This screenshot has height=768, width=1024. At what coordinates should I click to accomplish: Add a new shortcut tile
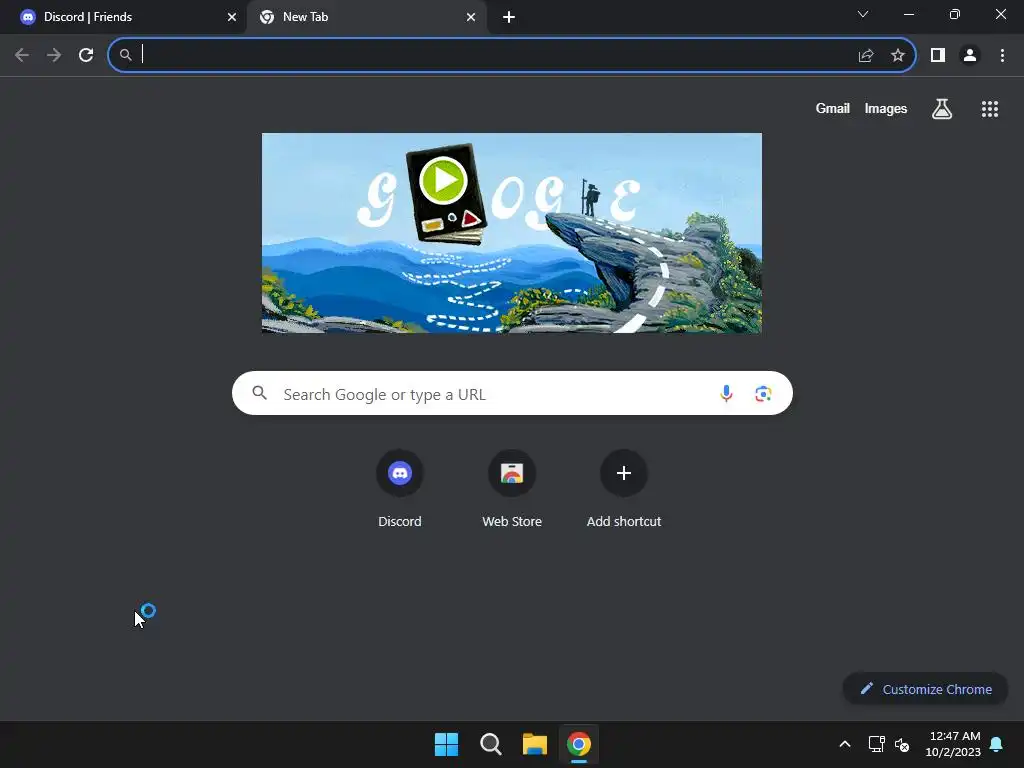[x=624, y=488]
